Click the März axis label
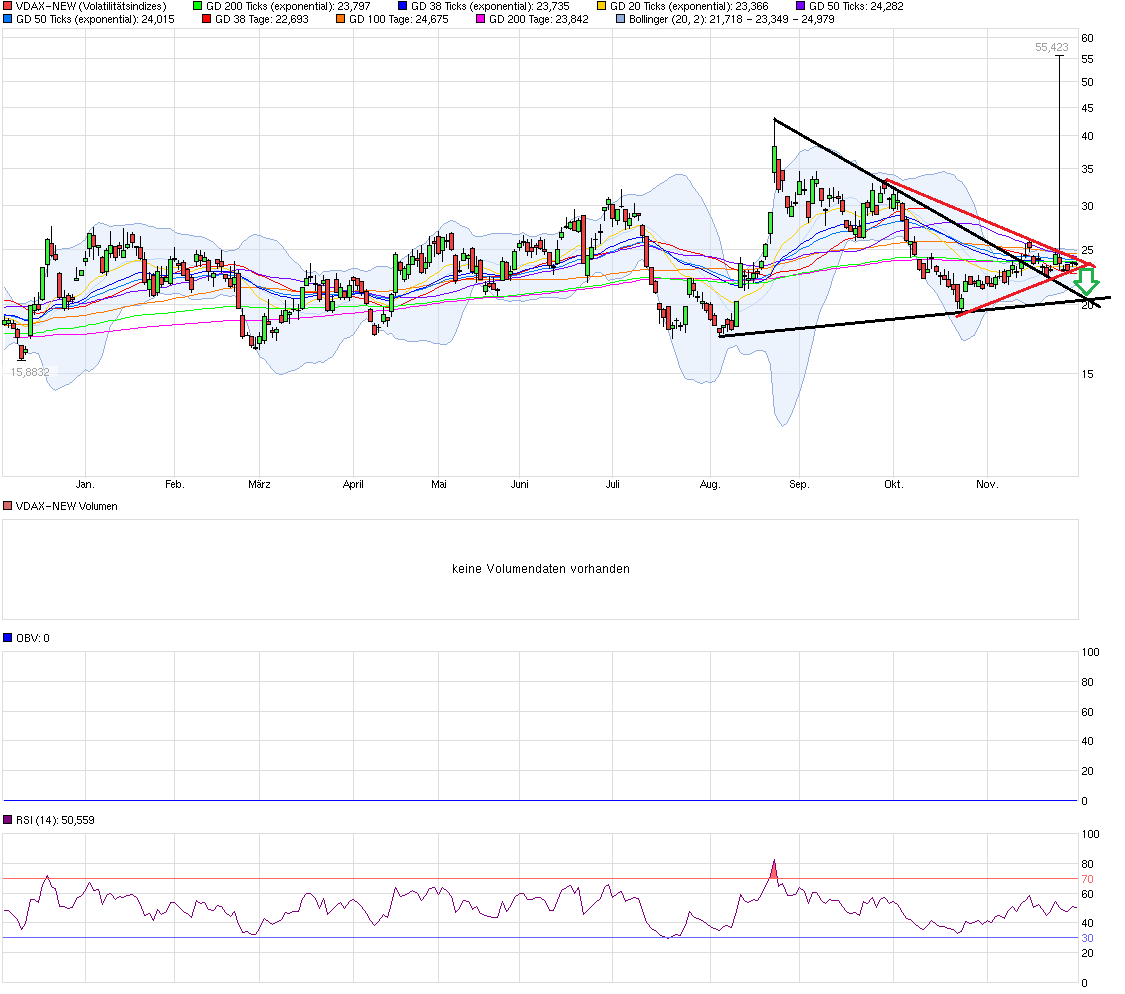 259,484
